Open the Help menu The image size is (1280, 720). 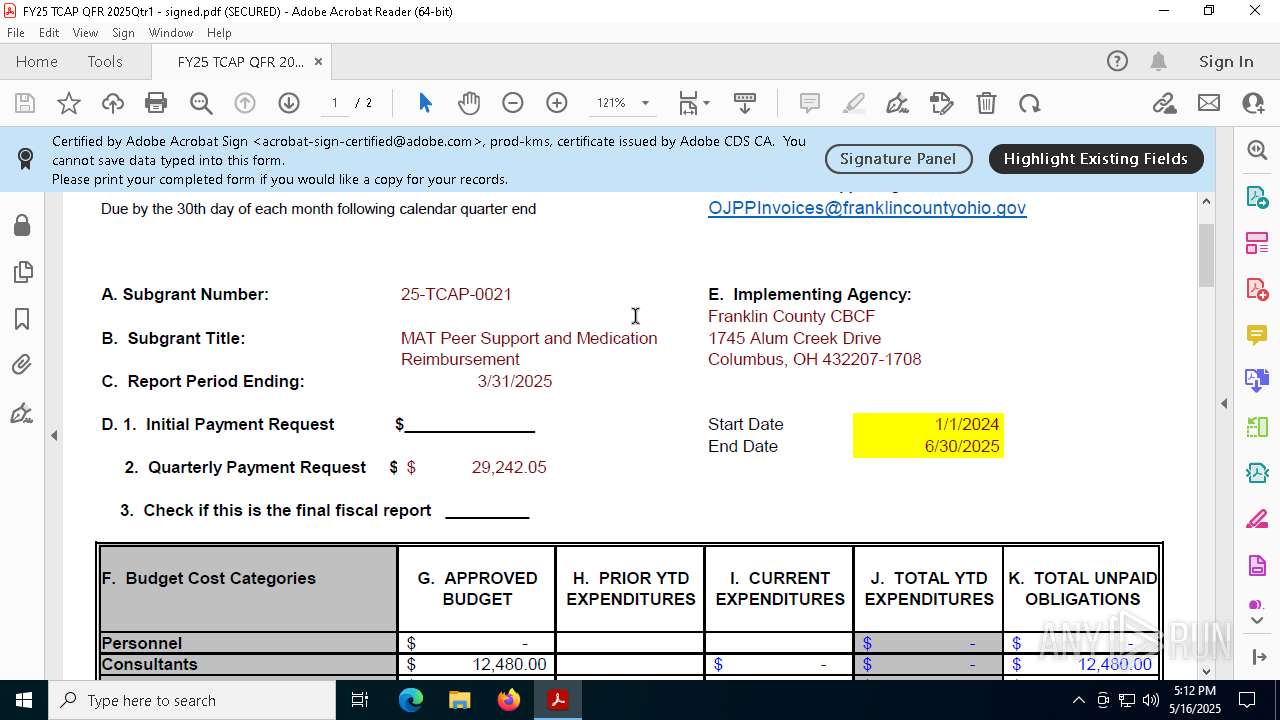click(219, 33)
